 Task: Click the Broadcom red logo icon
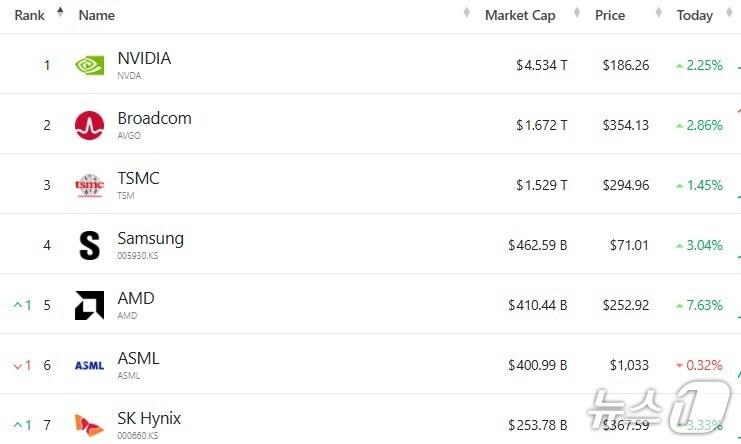[89, 125]
